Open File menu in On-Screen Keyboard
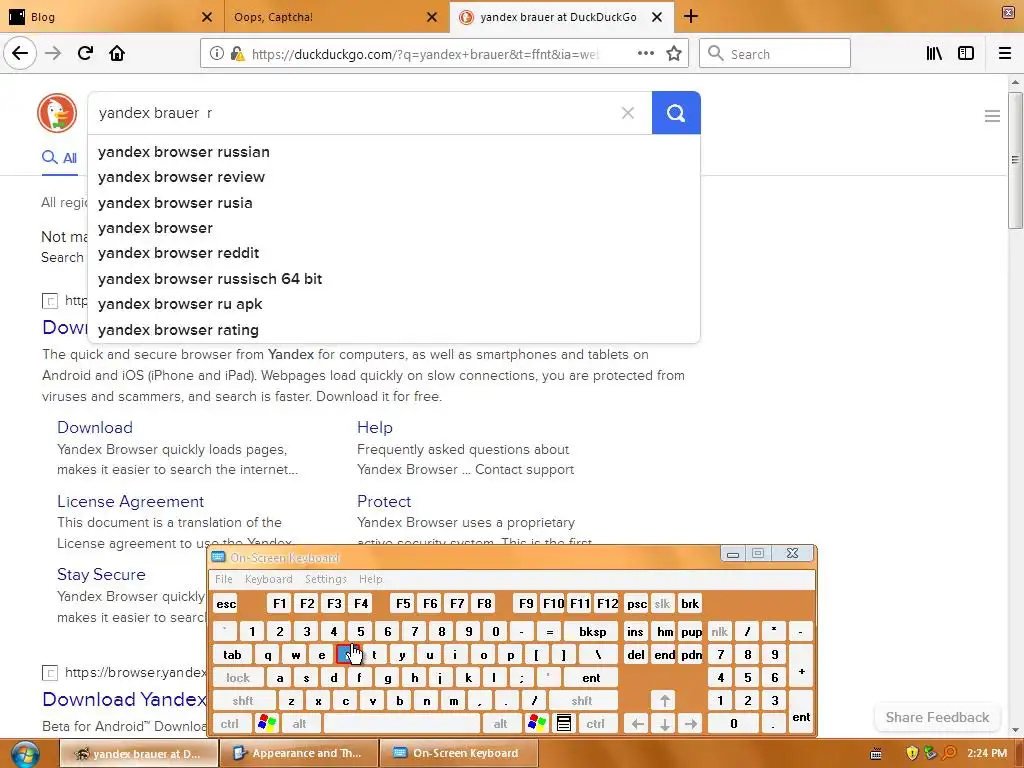Image resolution: width=1024 pixels, height=768 pixels. tap(223, 579)
